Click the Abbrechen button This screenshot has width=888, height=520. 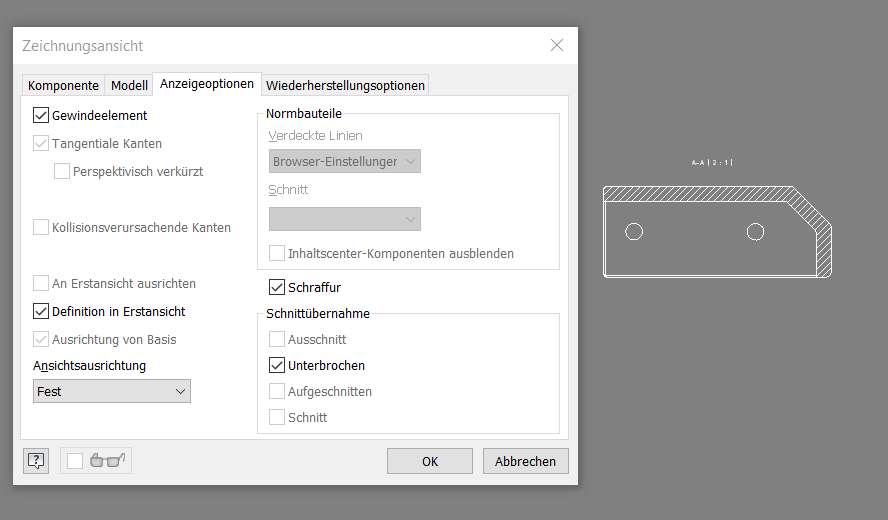point(526,461)
